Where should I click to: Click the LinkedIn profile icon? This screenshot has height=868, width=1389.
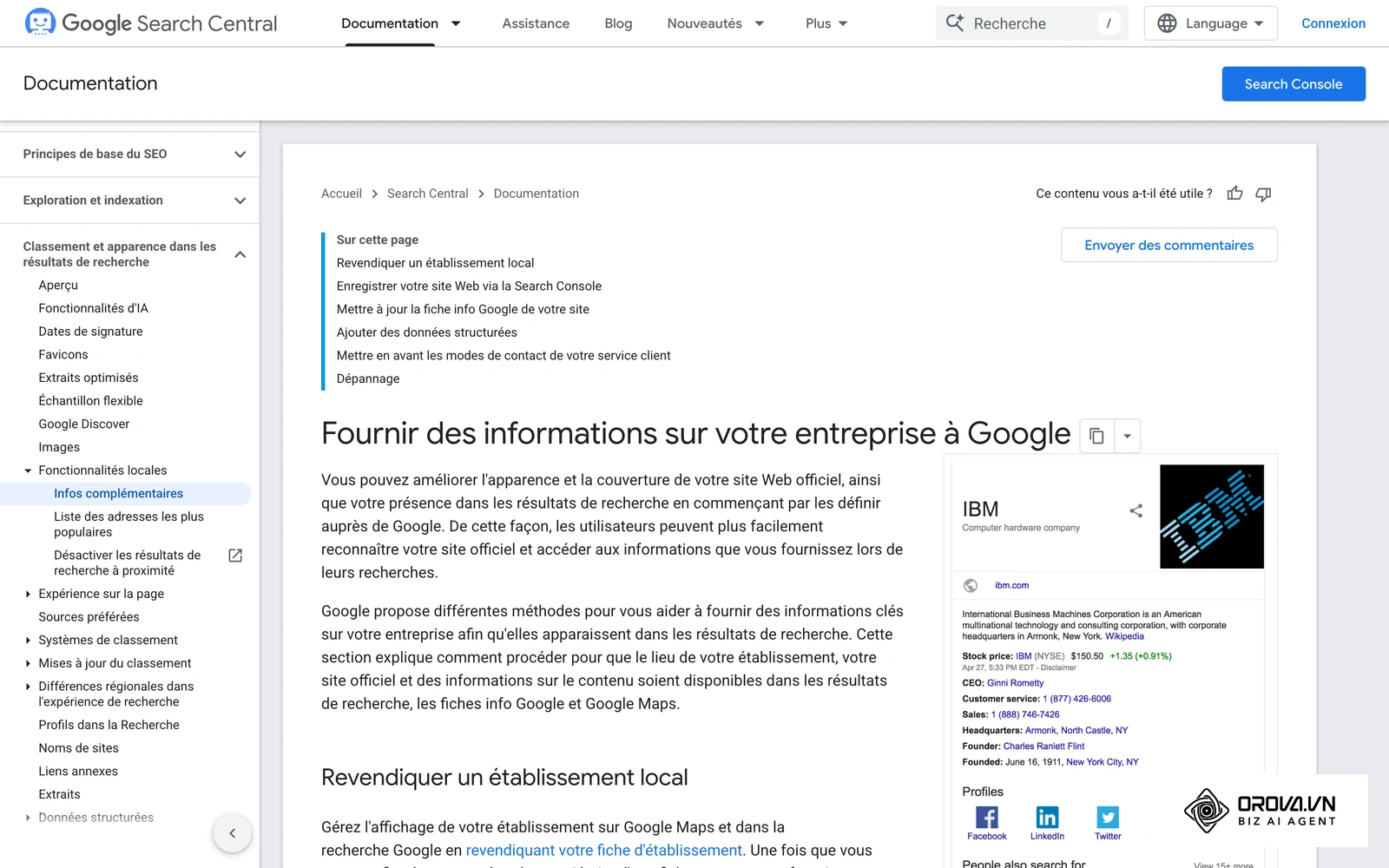point(1047,817)
